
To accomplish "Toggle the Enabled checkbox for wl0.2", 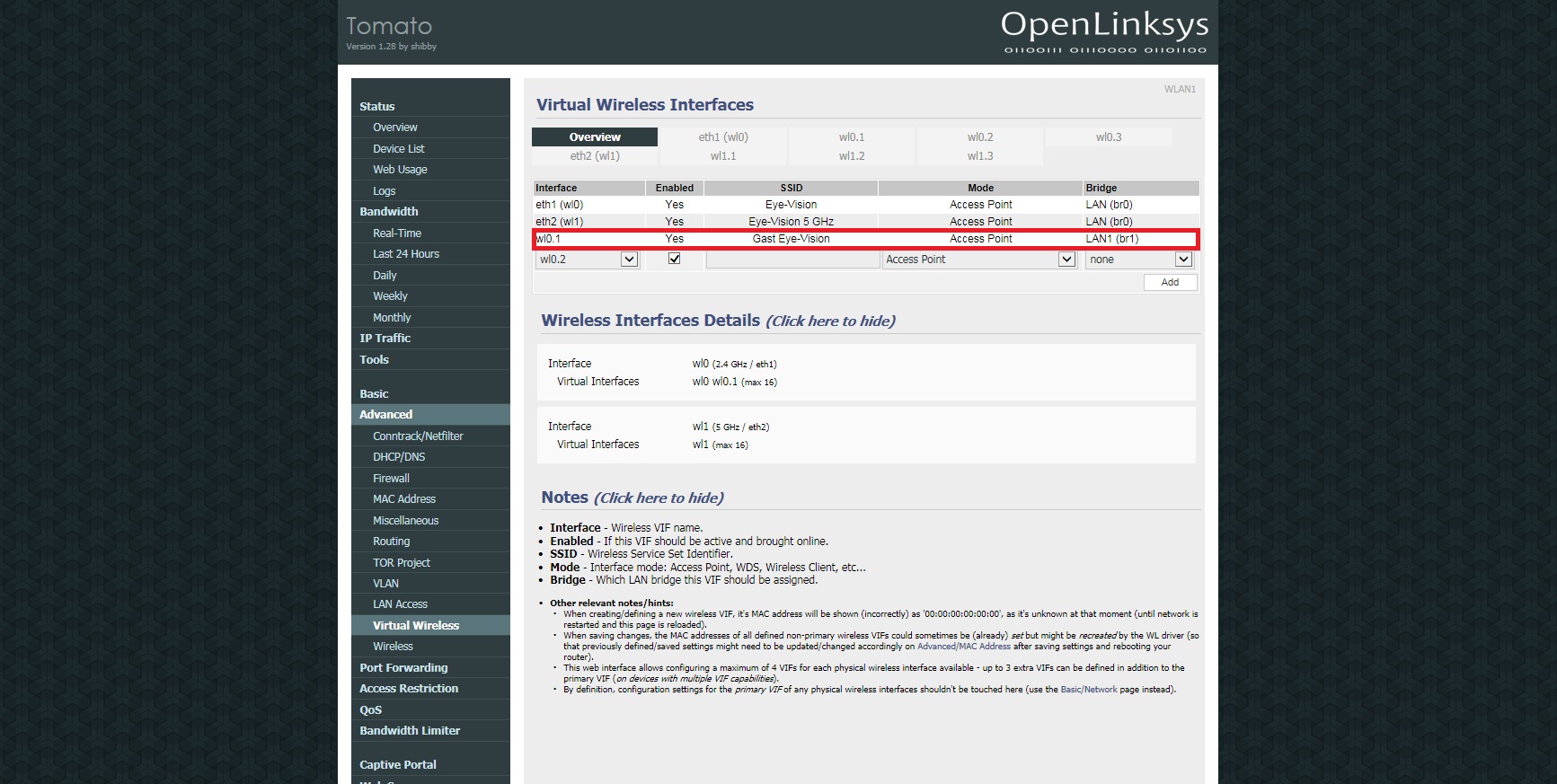I will click(x=674, y=259).
